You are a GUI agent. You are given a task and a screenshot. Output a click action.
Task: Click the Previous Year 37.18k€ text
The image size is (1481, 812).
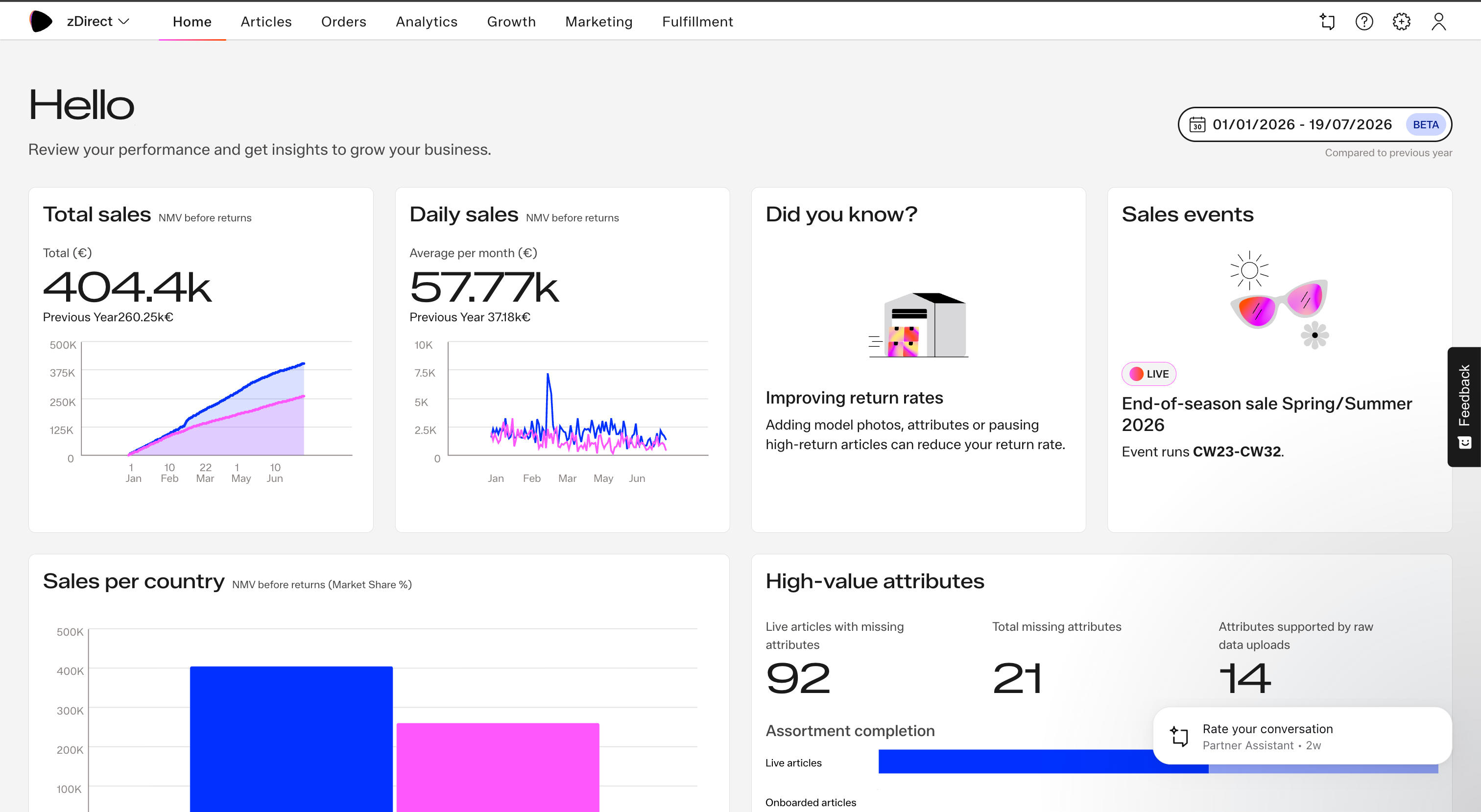click(x=470, y=317)
